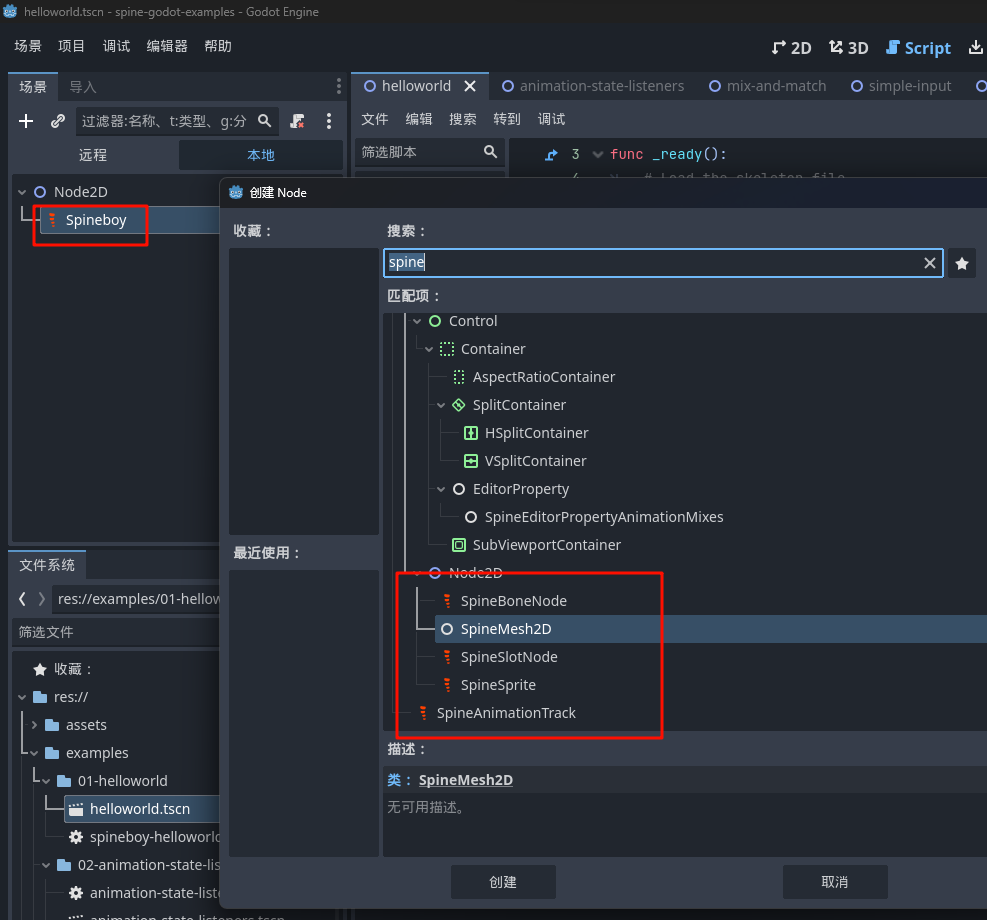Clear the spine search text
The image size is (987, 920).
click(x=929, y=263)
